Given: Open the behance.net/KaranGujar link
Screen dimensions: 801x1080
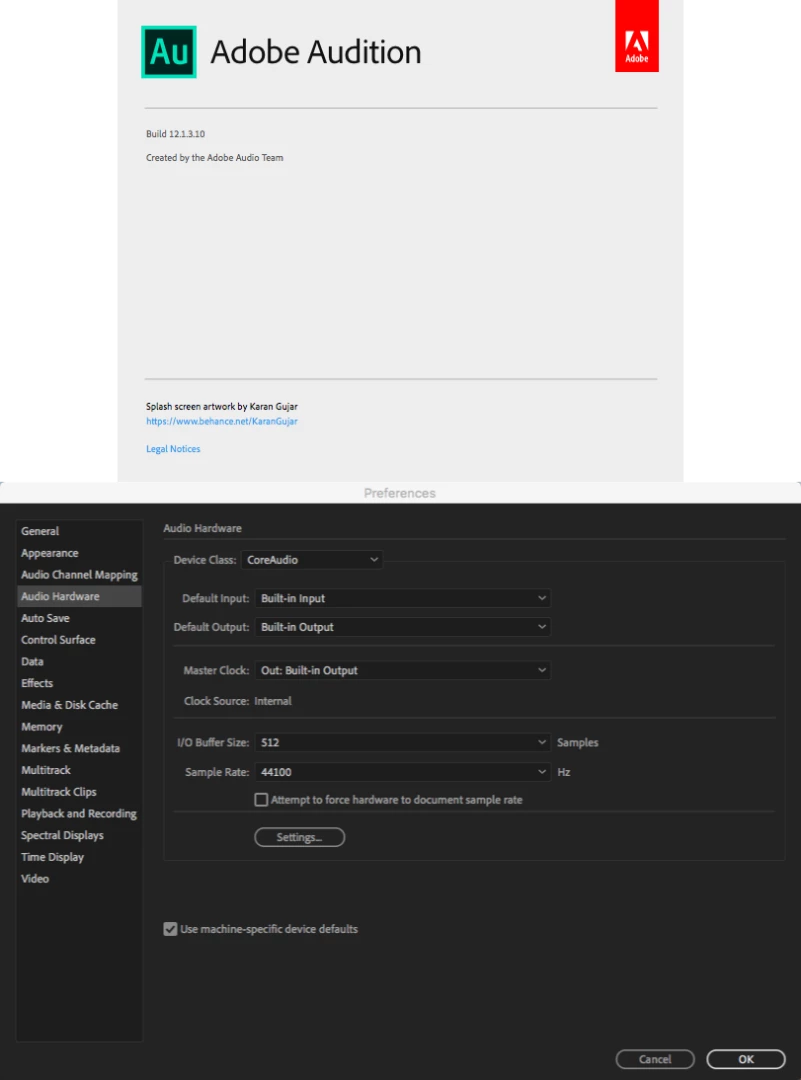Looking at the screenshot, I should (x=222, y=421).
